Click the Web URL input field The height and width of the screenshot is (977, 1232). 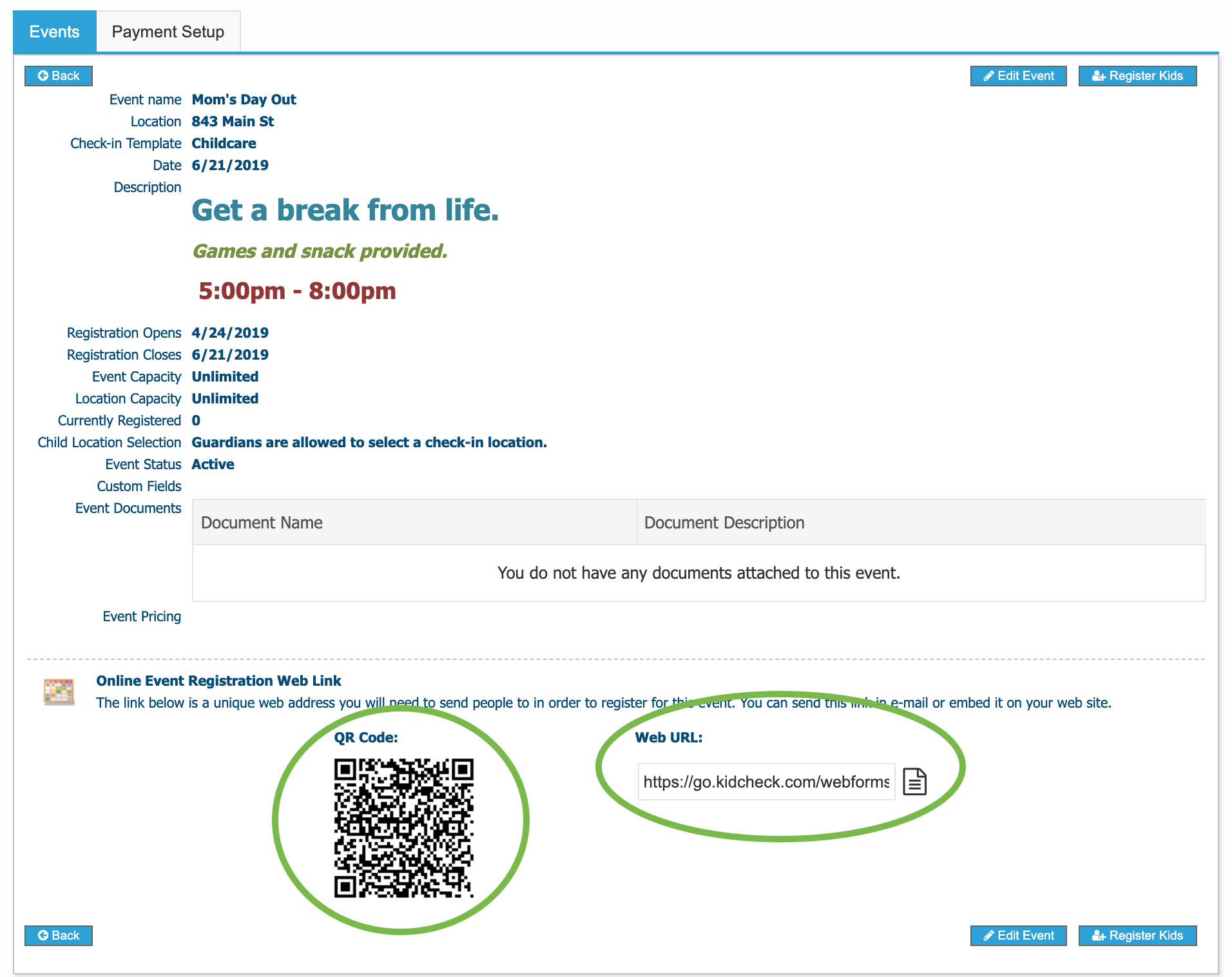tap(766, 782)
